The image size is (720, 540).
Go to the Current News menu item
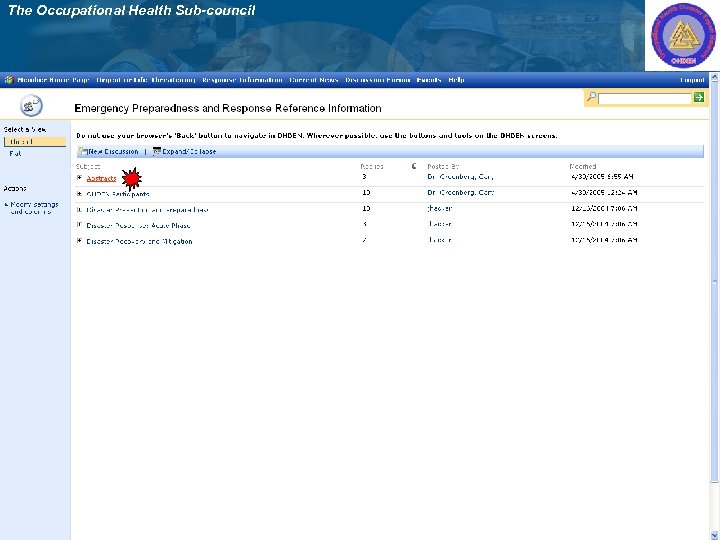click(x=314, y=80)
